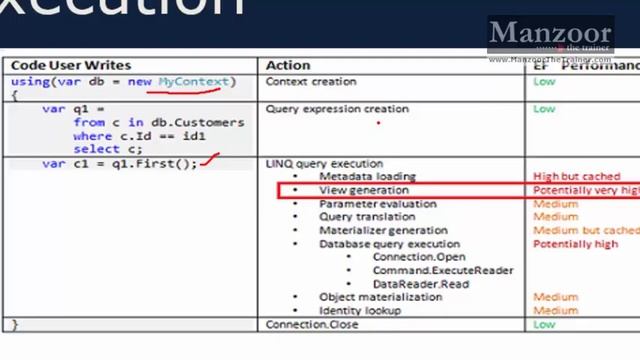The width and height of the screenshot is (640, 360).
Task: Click the "DataReader.Read" sub-bullet
Action: point(421,284)
